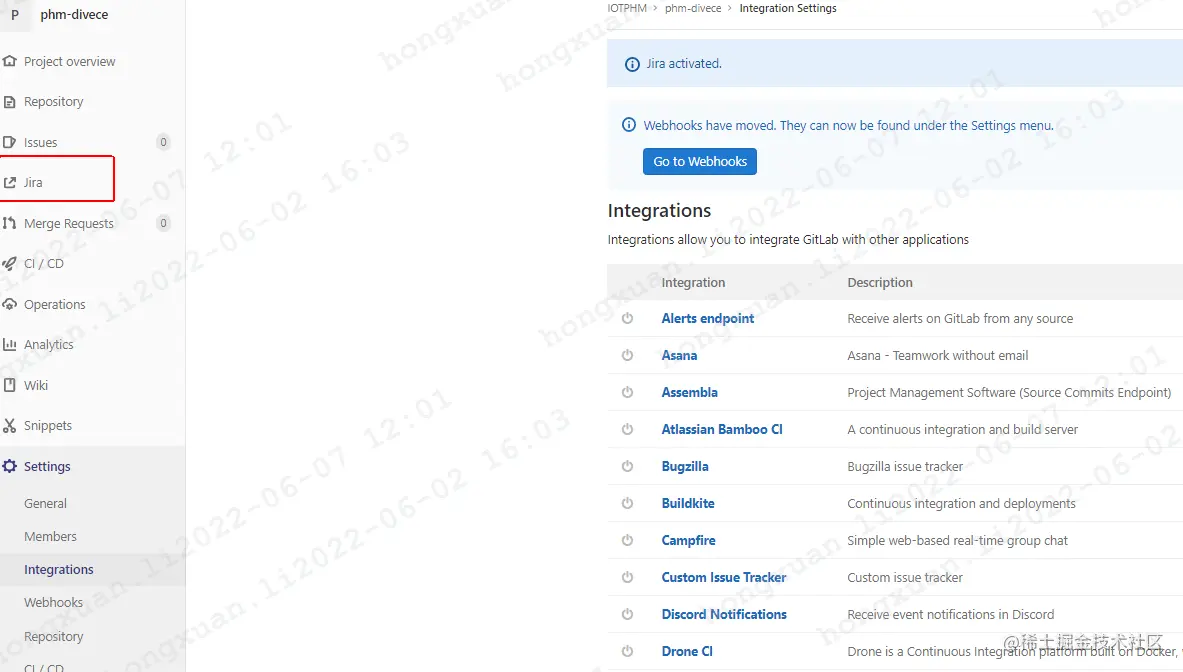1183x672 pixels.
Task: Click power status icon for Drone CI
Action: click(627, 651)
